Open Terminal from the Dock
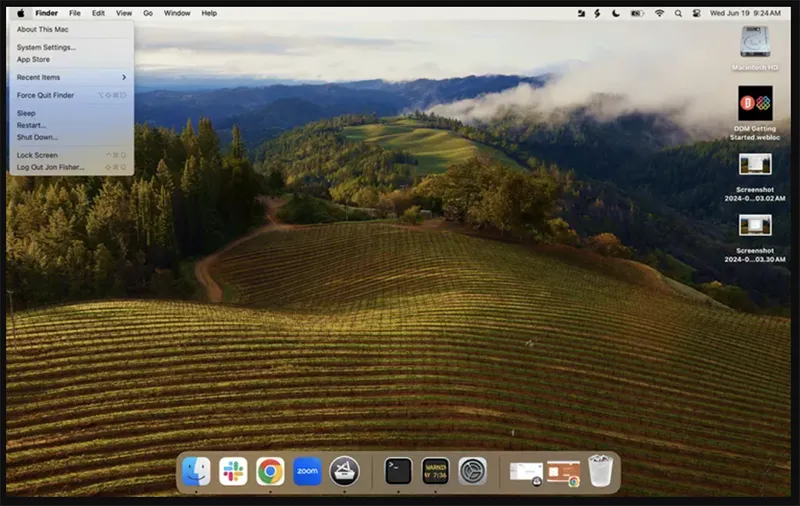The image size is (800, 506). pos(398,471)
